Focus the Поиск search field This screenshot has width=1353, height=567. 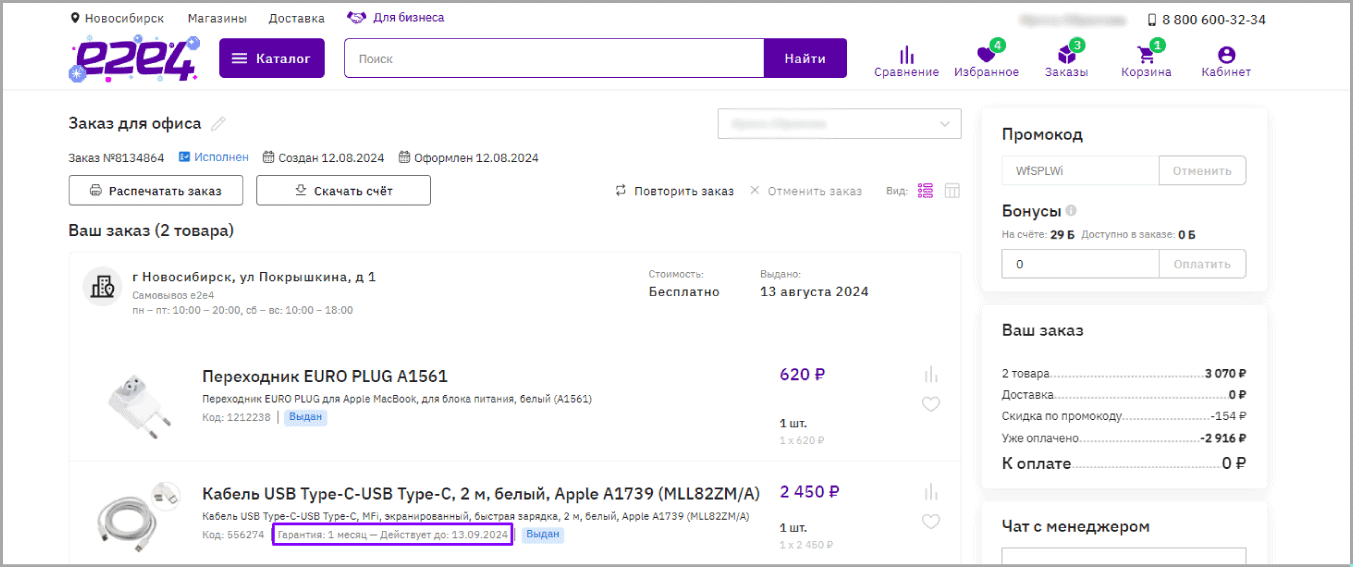click(x=554, y=58)
